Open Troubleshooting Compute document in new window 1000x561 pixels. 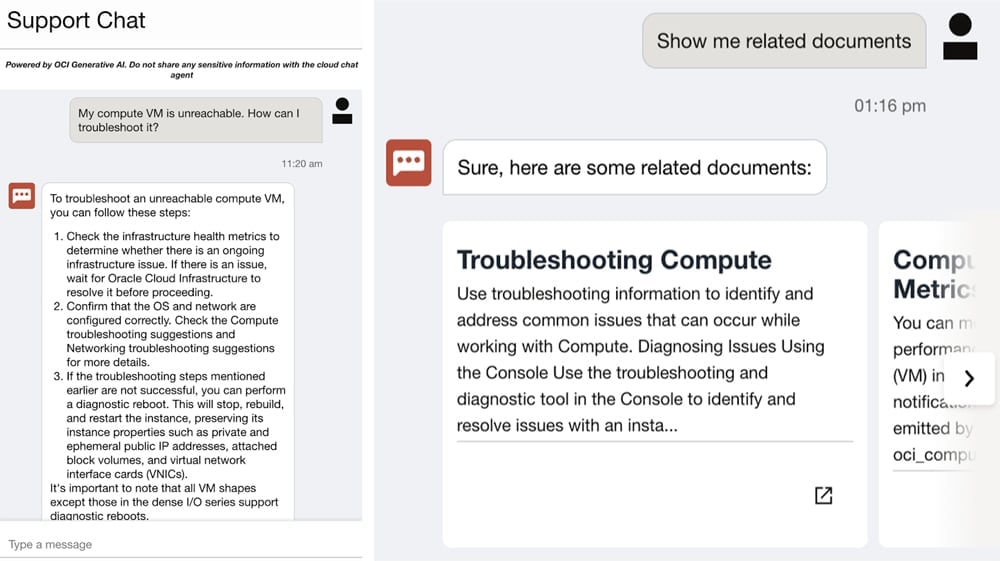[x=823, y=495]
